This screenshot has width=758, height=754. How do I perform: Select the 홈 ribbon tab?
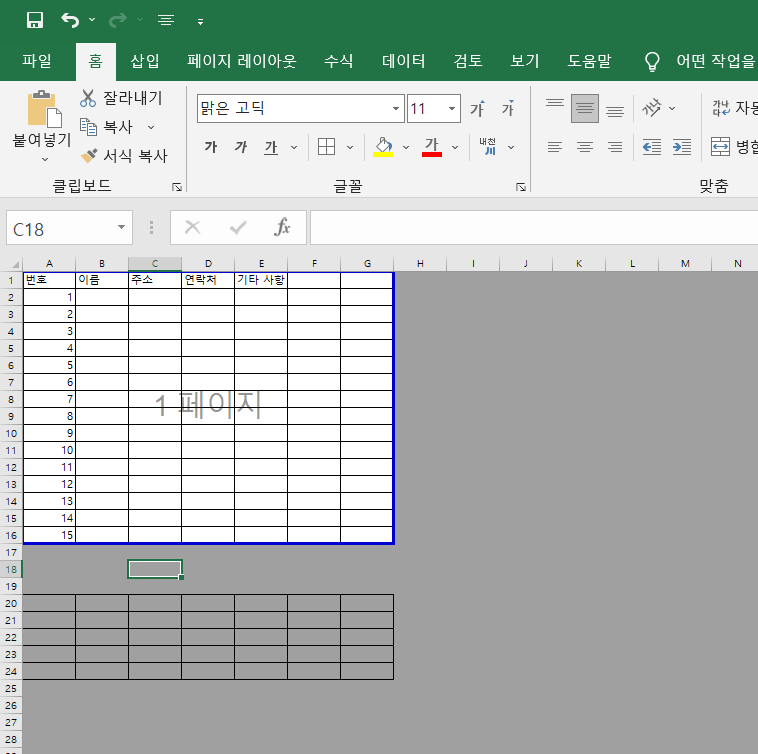95,61
